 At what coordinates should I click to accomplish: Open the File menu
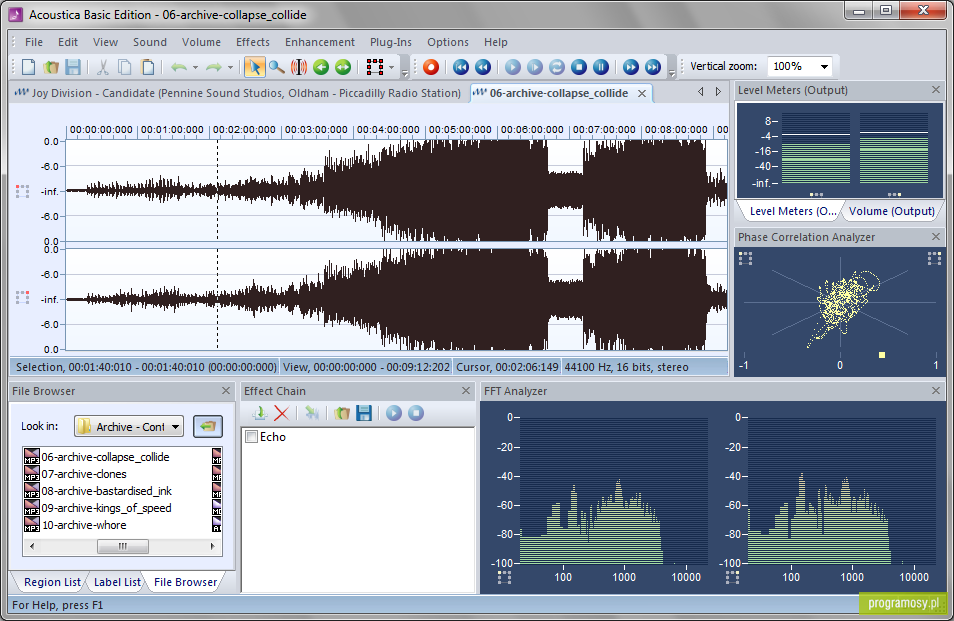[34, 42]
